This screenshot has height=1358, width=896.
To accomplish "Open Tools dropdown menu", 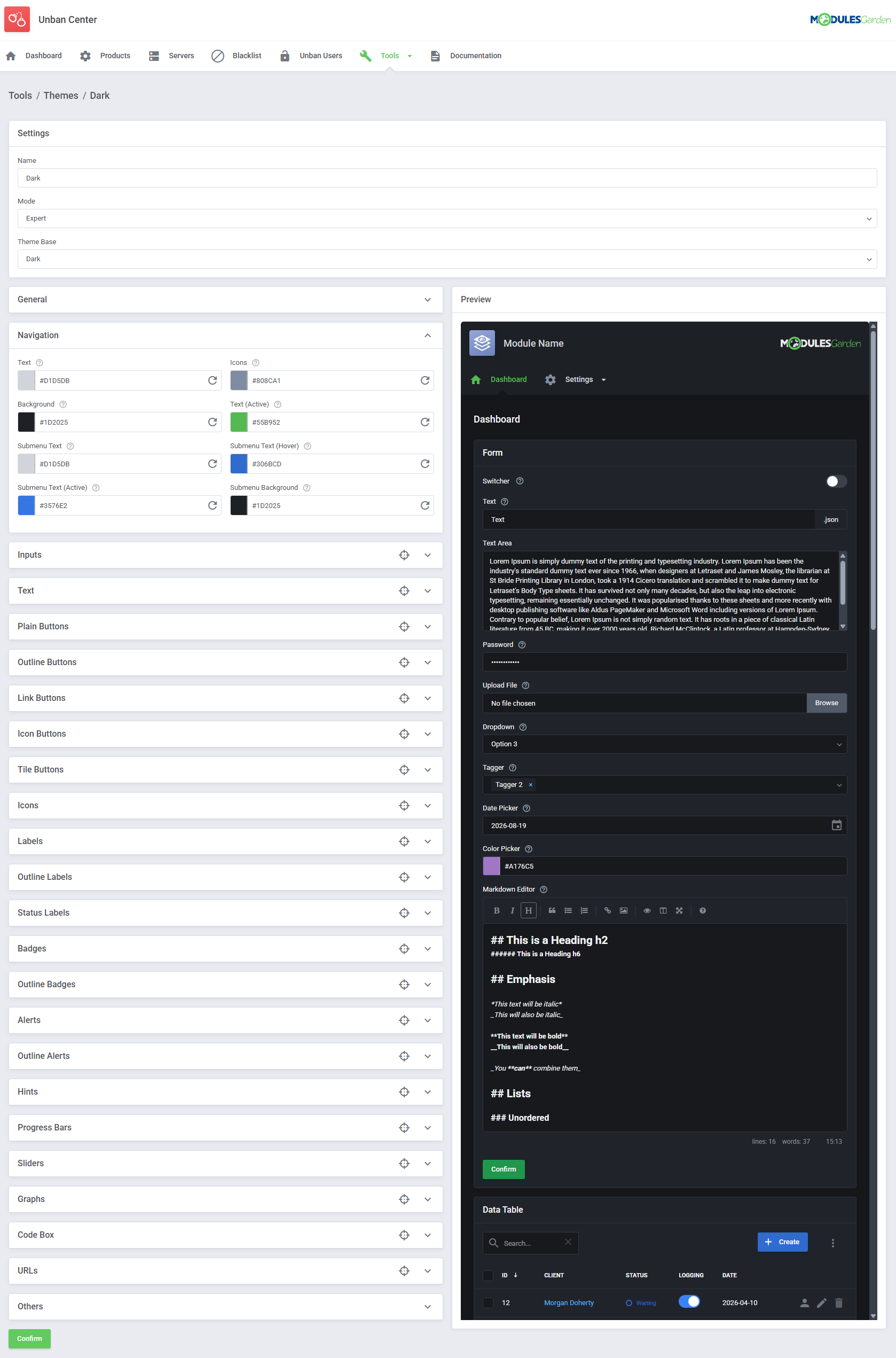I will 386,56.
